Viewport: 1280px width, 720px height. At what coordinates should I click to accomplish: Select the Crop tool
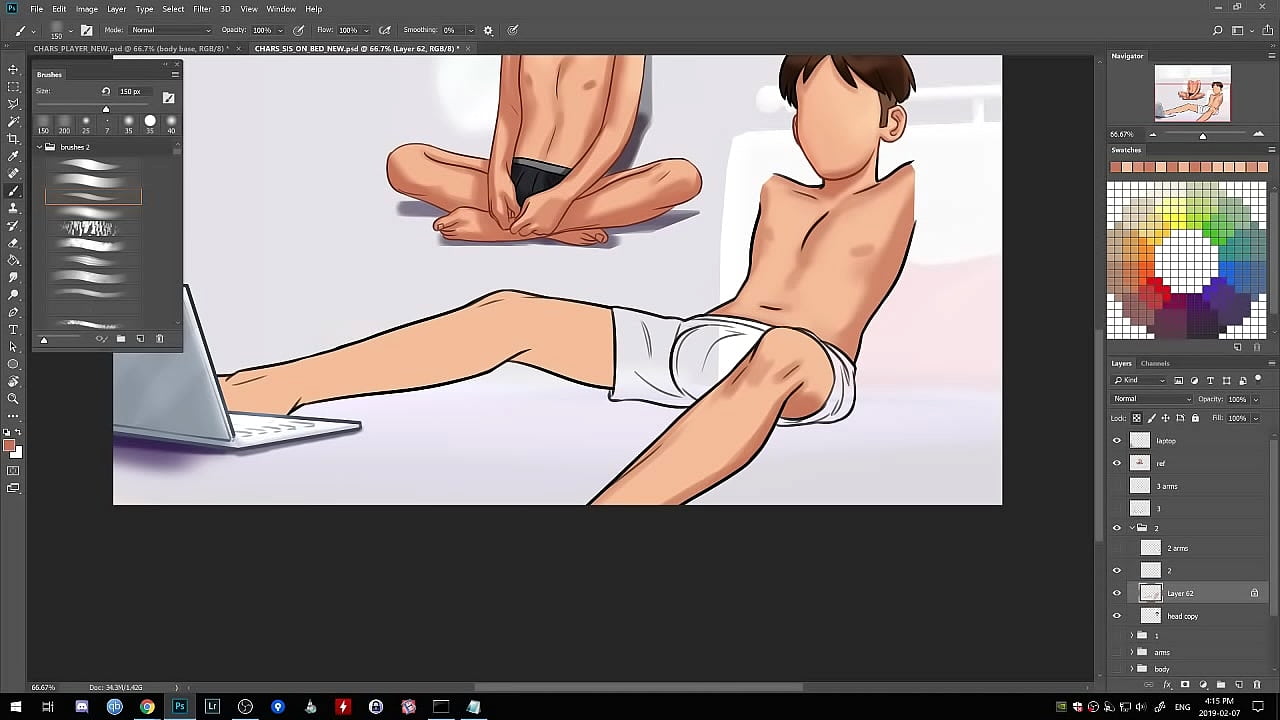(13, 138)
